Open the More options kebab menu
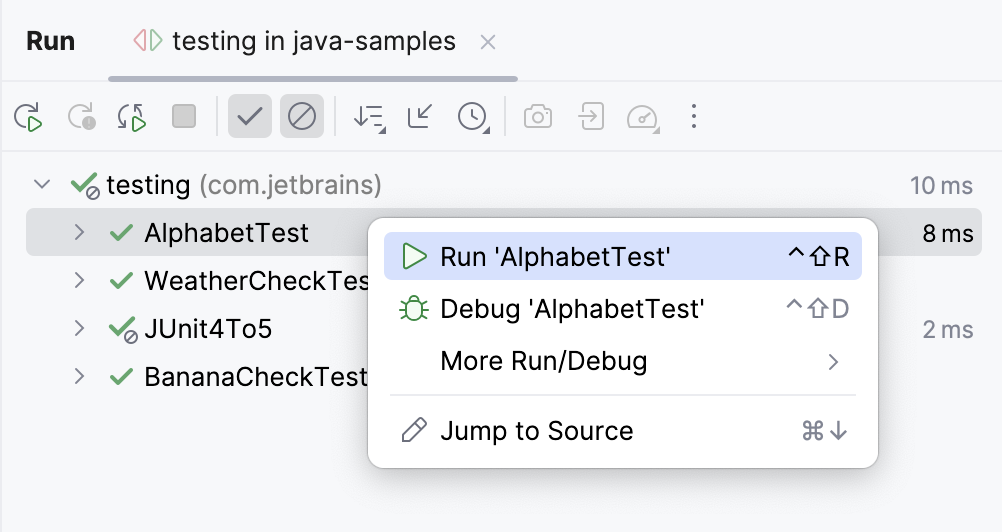 point(694,117)
